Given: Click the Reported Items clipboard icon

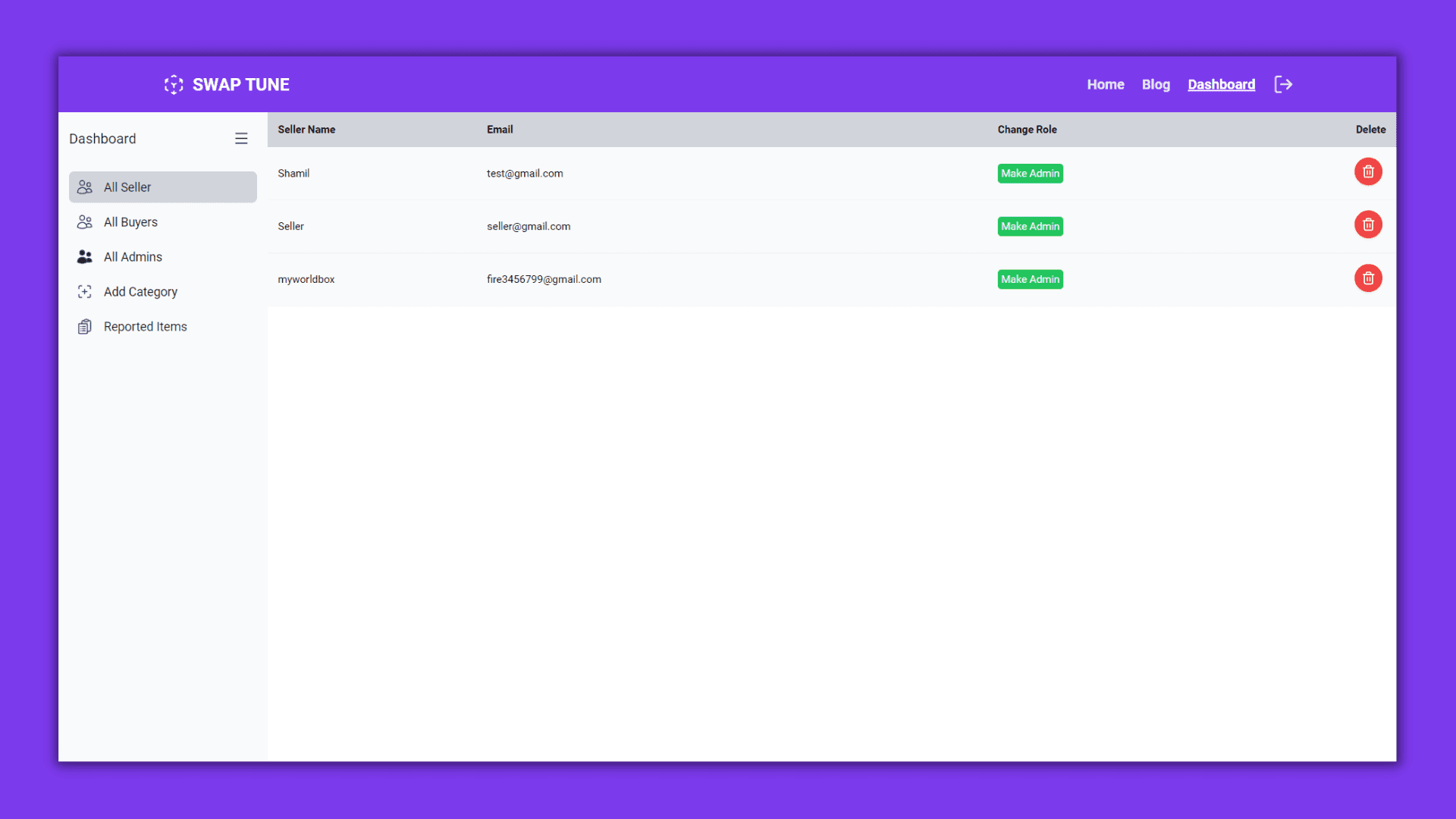Looking at the screenshot, I should pyautogui.click(x=85, y=327).
